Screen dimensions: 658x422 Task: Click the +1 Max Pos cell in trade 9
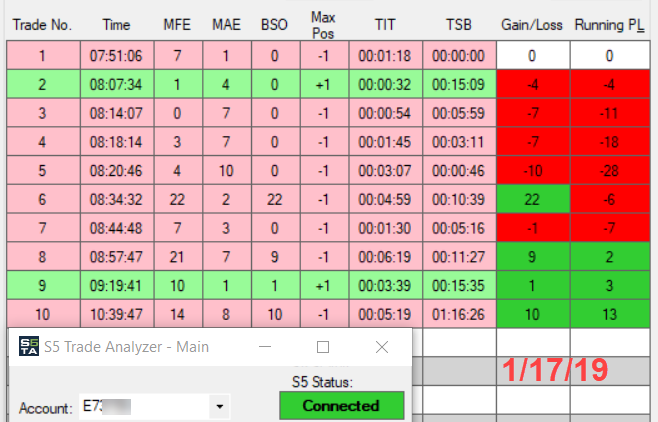click(x=324, y=286)
